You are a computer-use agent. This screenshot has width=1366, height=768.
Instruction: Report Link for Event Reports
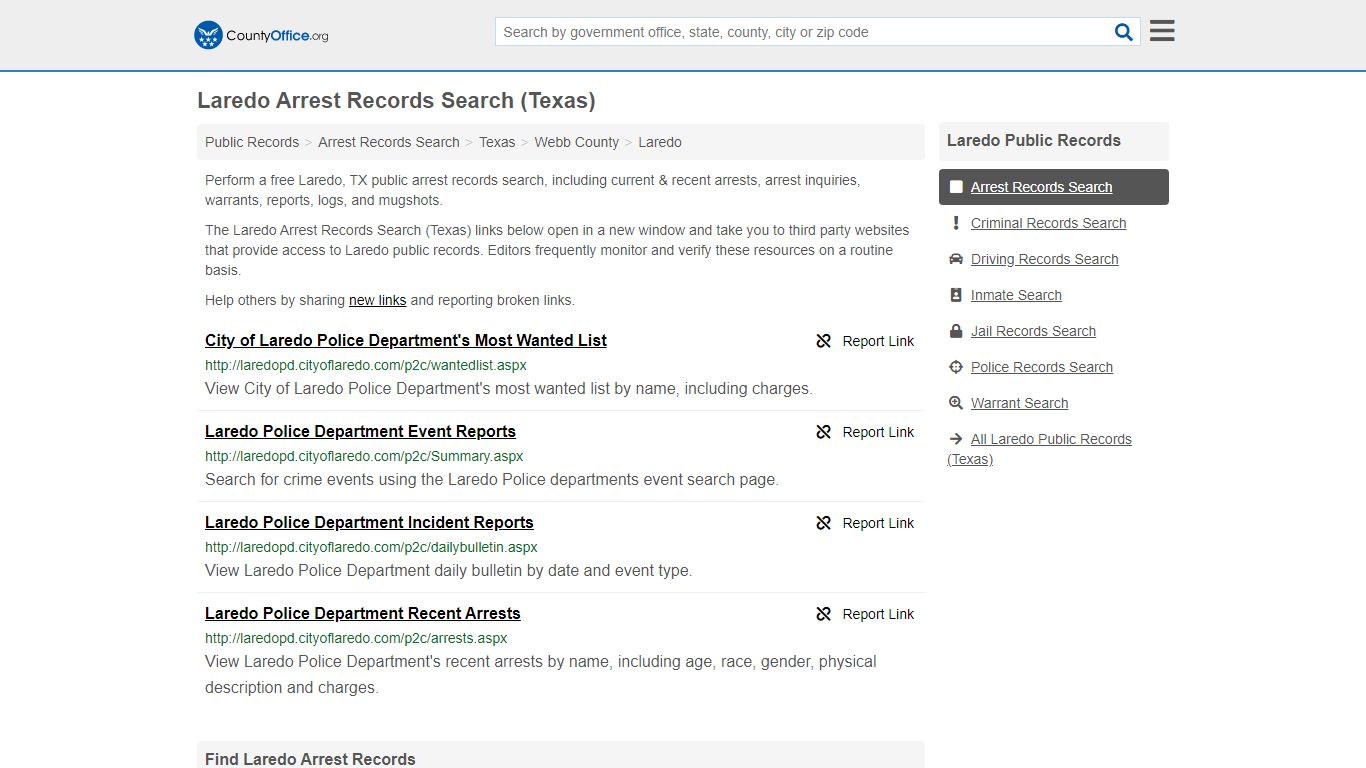(878, 432)
